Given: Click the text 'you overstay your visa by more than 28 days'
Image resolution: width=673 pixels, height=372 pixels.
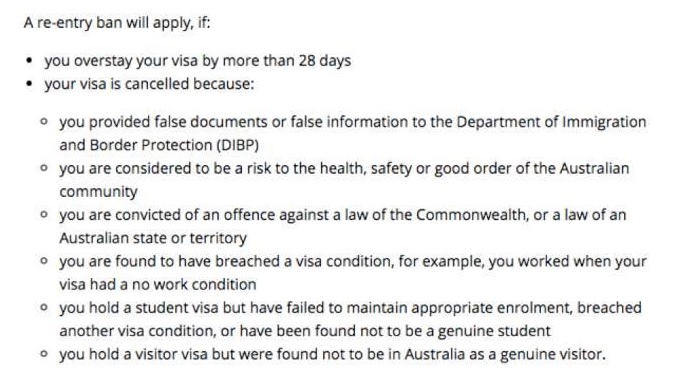Looking at the screenshot, I should click(x=197, y=61).
